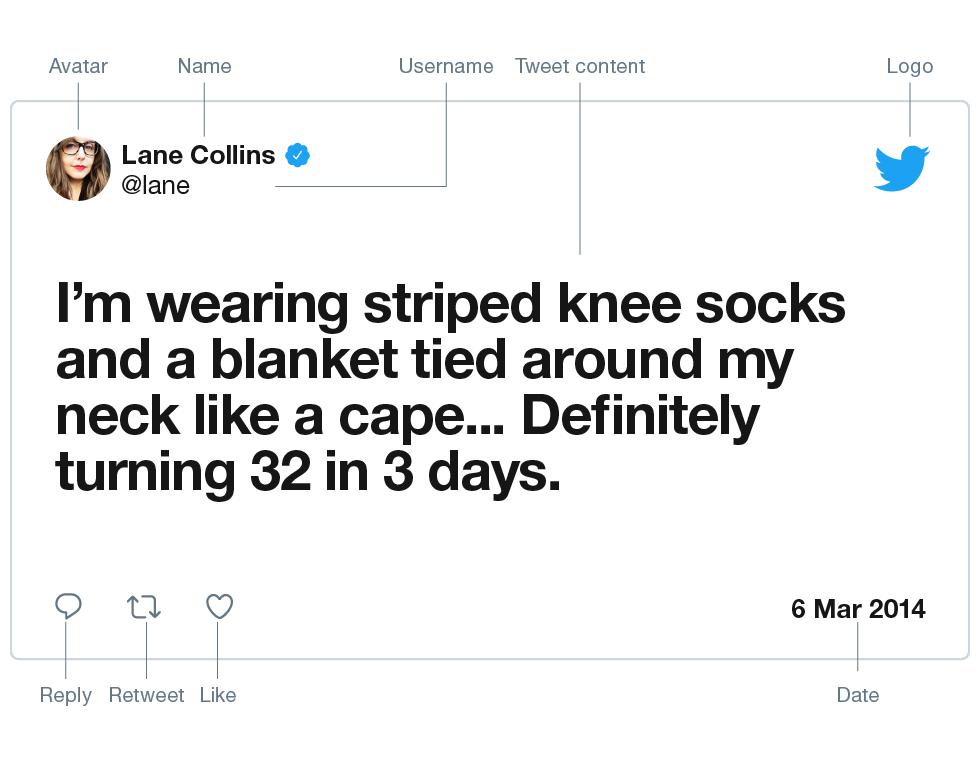Click the Reply annotation label below the card

click(66, 695)
